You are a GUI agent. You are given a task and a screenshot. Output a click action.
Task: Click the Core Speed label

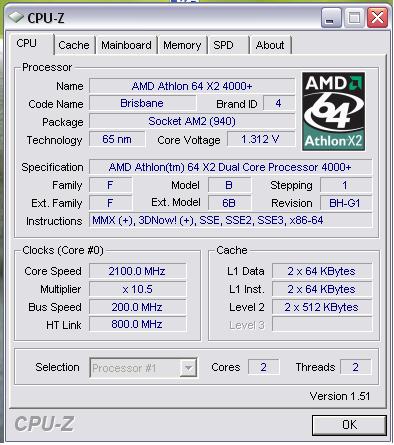53,271
